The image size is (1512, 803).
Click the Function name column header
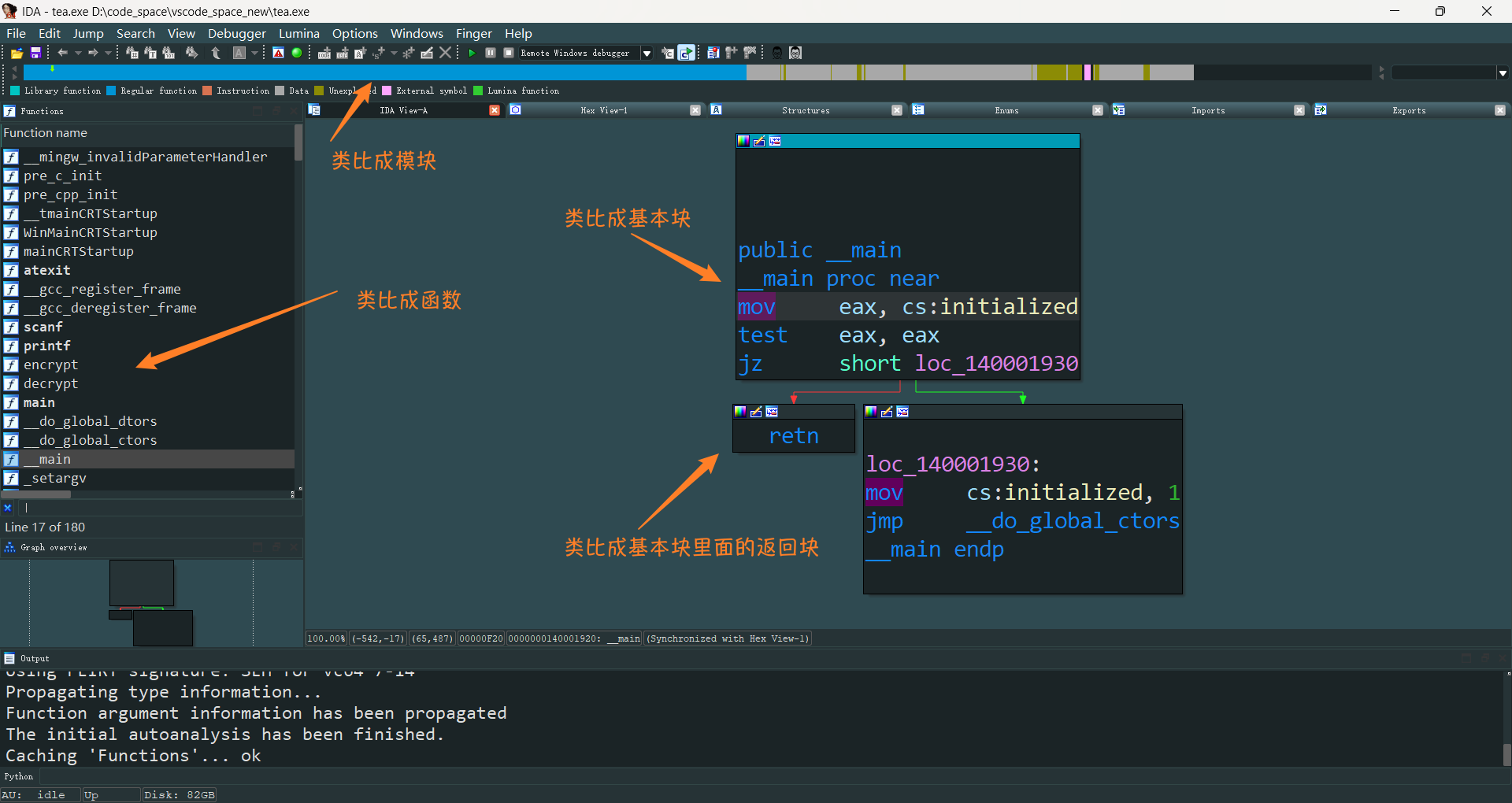[147, 133]
